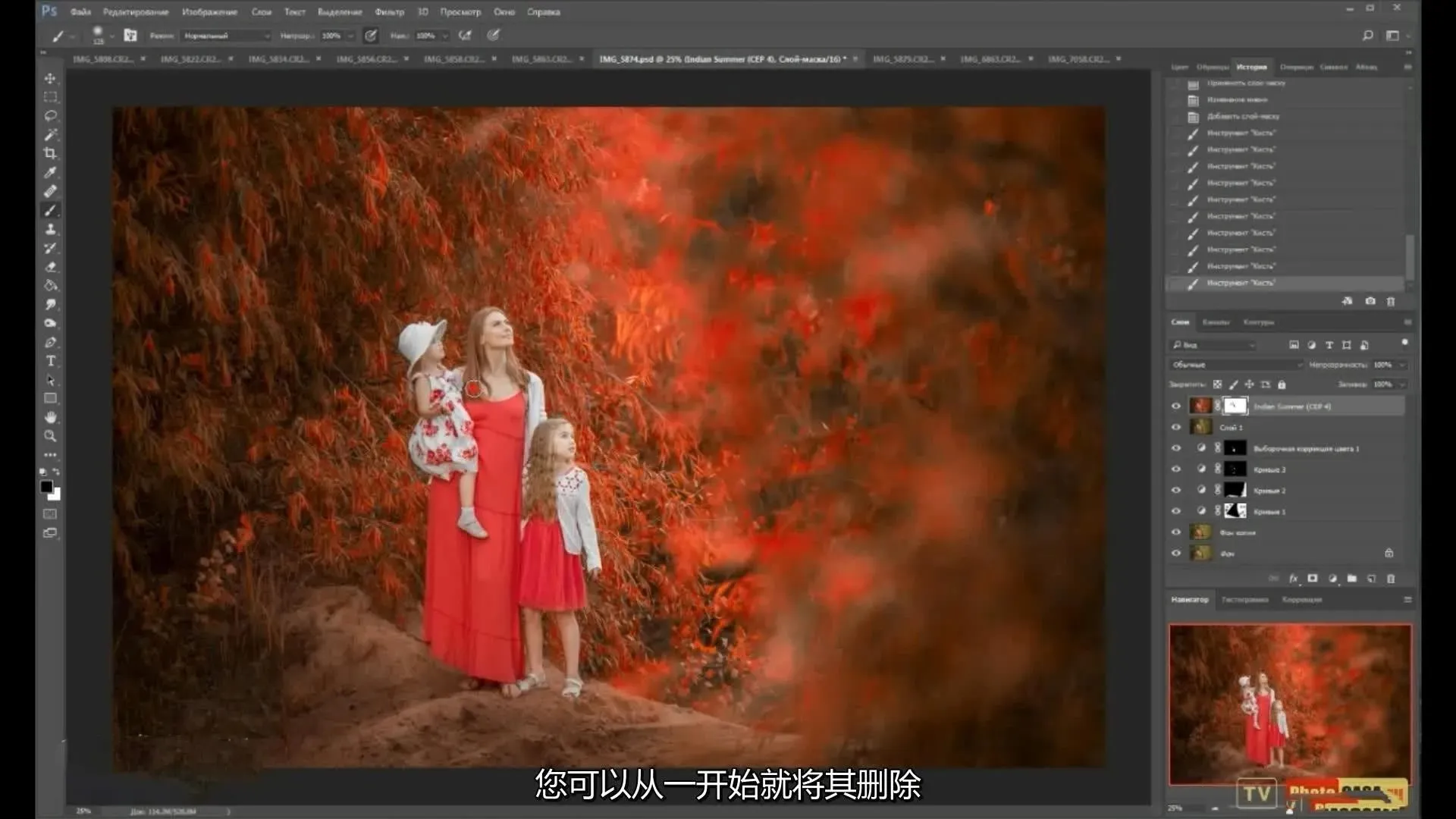This screenshot has width=1456, height=819.
Task: Select the Lasso tool
Action: tap(50, 116)
